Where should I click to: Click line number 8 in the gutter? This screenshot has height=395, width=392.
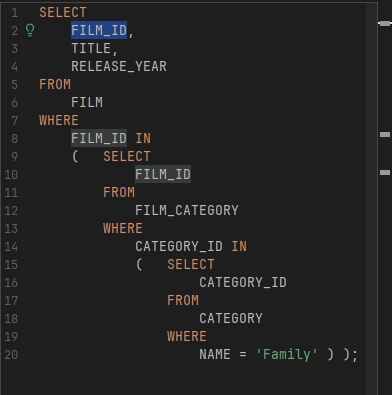click(14, 138)
